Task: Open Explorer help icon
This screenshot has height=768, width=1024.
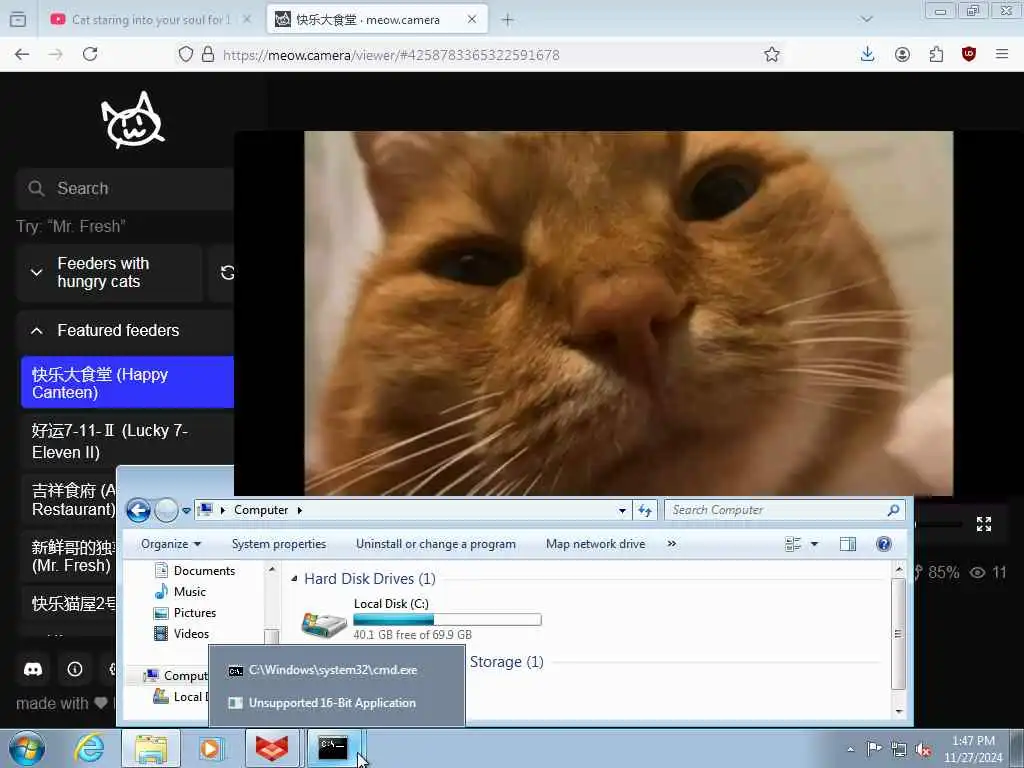Action: click(x=884, y=544)
